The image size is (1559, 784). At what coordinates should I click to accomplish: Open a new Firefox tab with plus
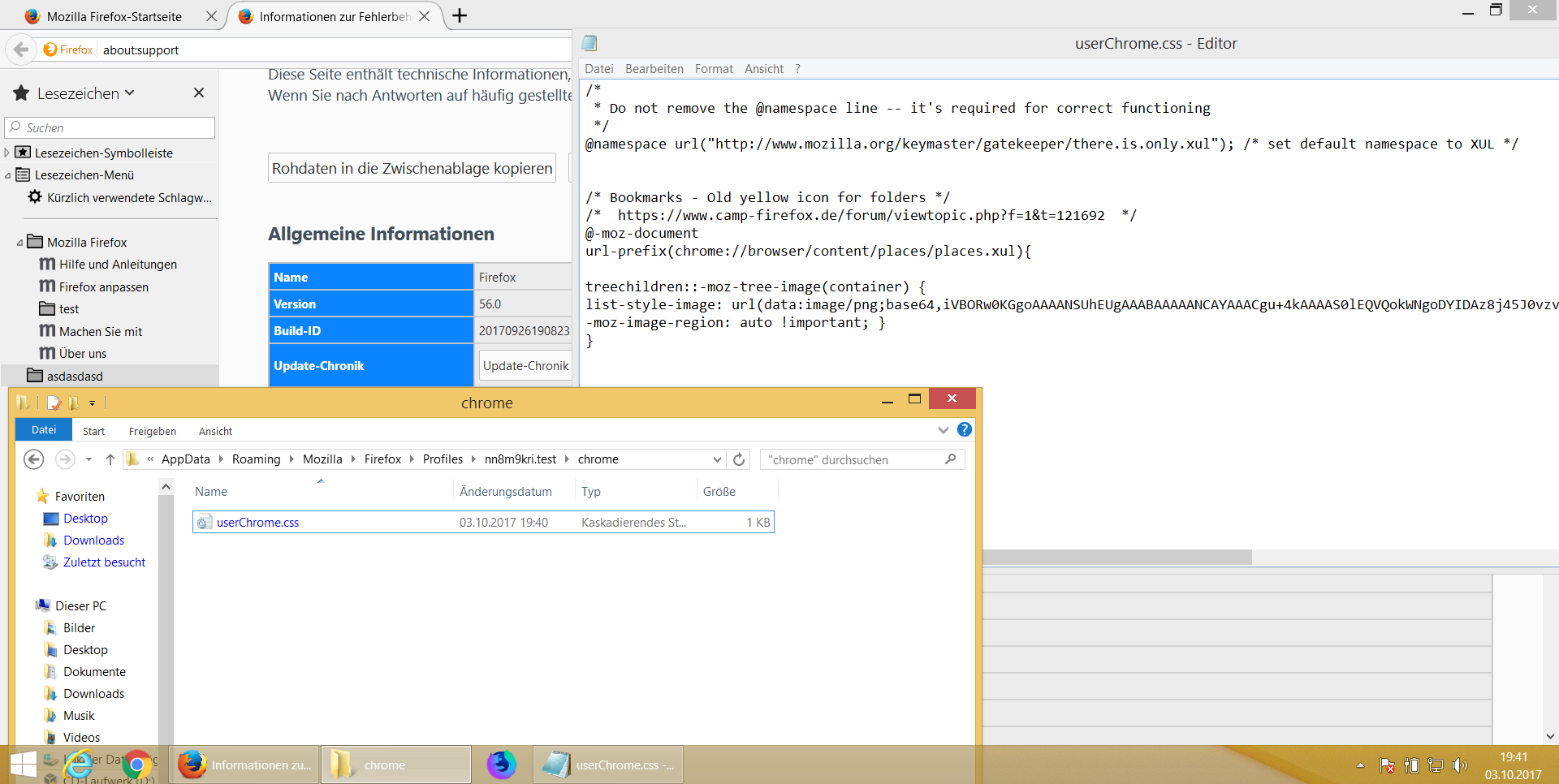click(460, 16)
